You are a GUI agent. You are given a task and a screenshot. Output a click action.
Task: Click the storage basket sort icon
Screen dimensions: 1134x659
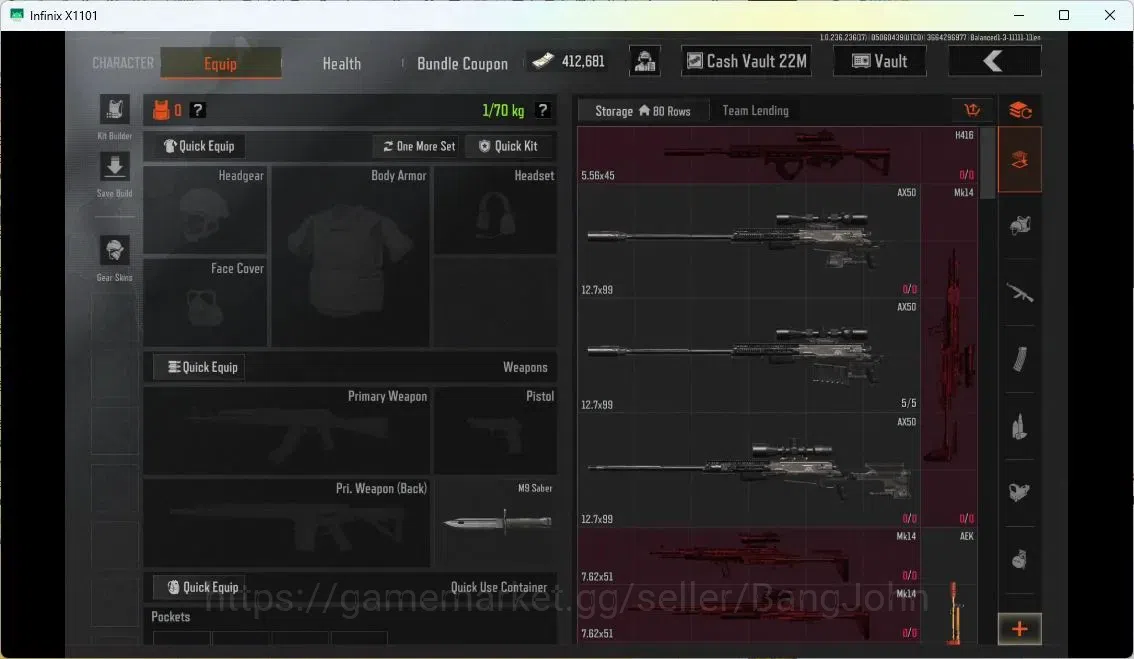[x=972, y=110]
